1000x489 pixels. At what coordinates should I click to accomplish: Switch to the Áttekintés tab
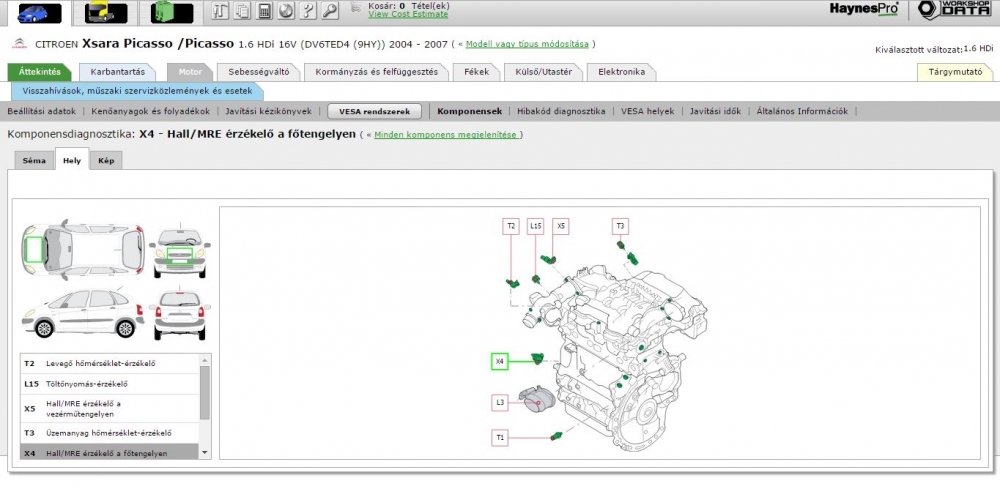(40, 72)
